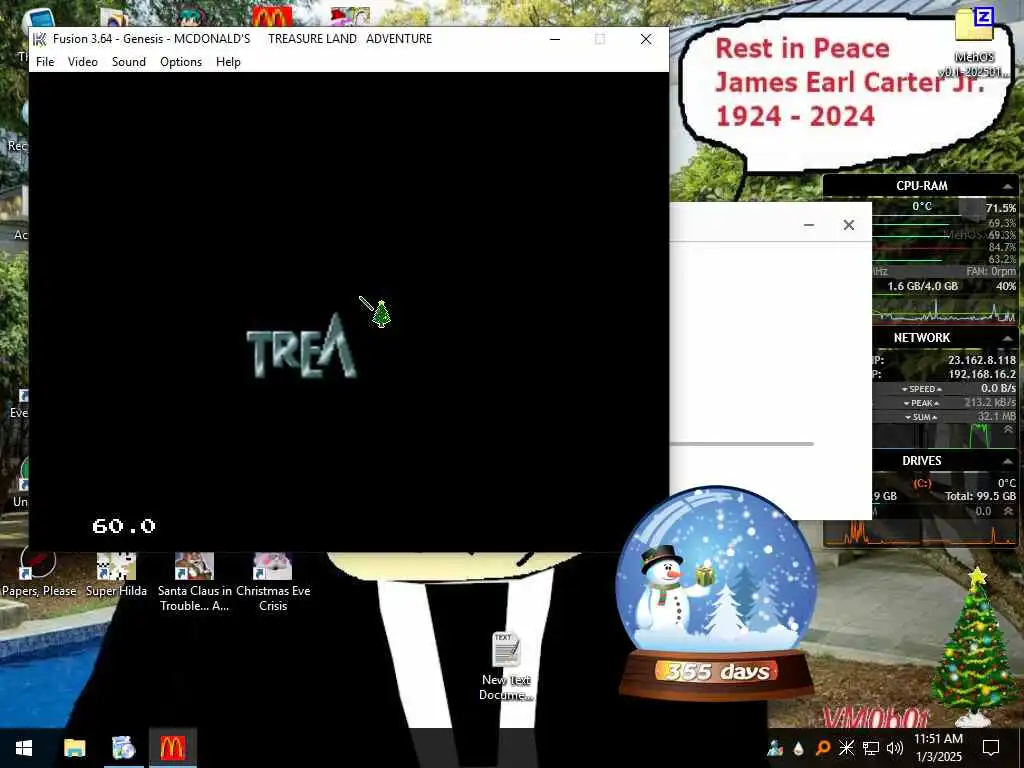Open the Help menu in Fusion
This screenshot has width=1024, height=768.
coord(228,61)
